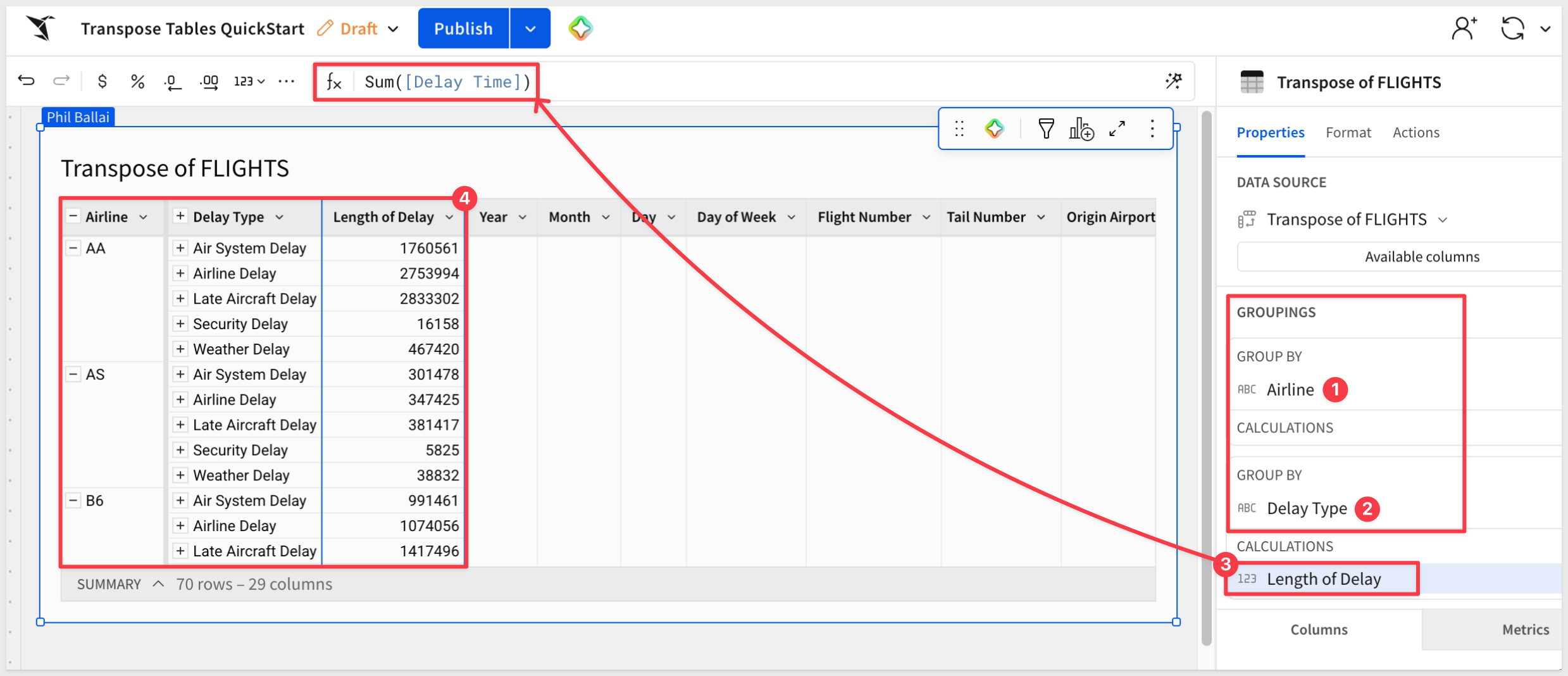The image size is (1568, 676).
Task: Collapse the AA airline group
Action: (73, 248)
